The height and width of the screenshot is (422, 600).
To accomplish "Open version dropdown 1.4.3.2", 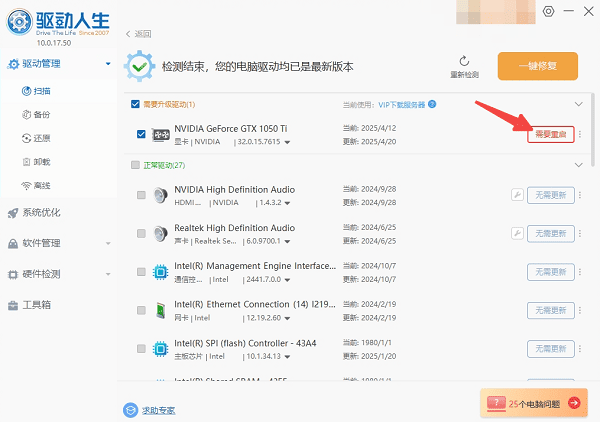I will click(287, 203).
